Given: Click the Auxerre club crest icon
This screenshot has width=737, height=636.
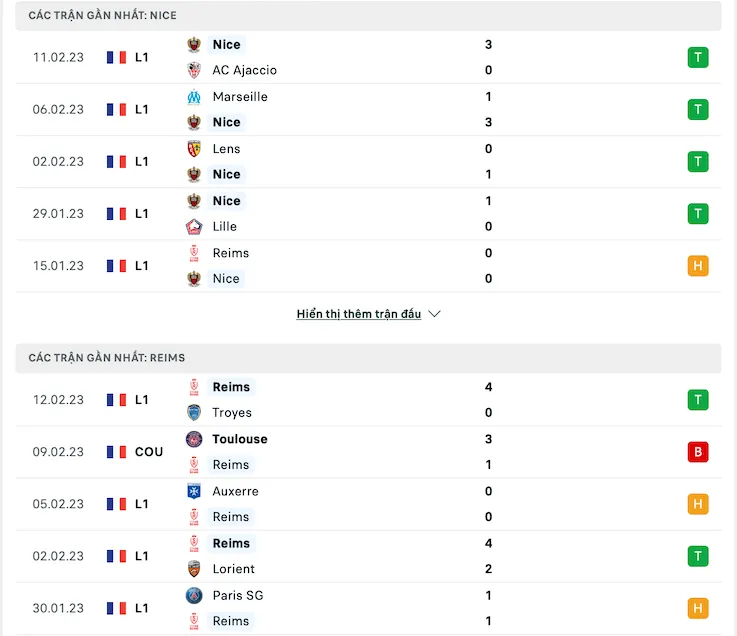Looking at the screenshot, I should point(194,491).
